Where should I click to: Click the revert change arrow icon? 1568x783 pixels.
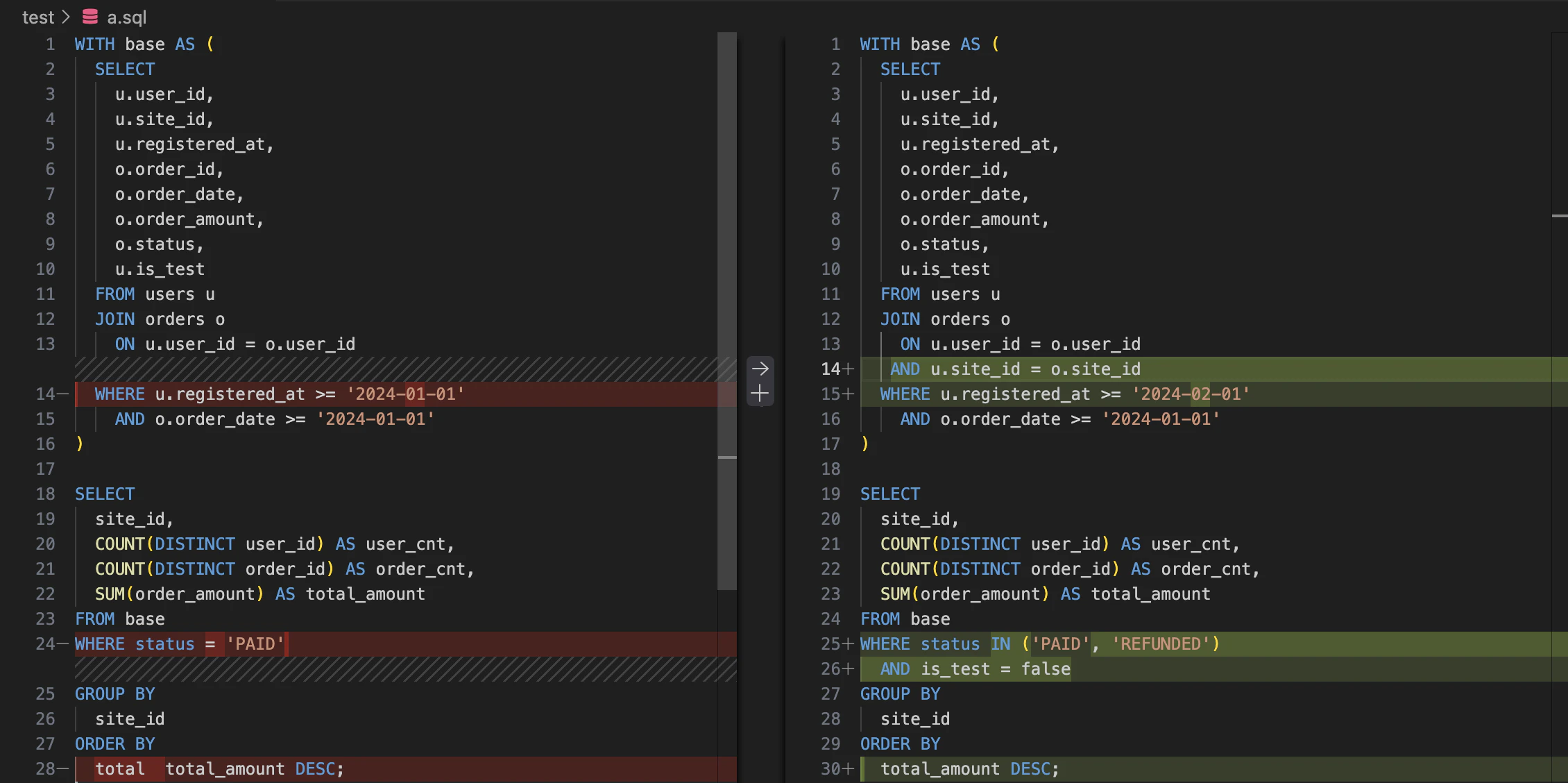pos(760,369)
